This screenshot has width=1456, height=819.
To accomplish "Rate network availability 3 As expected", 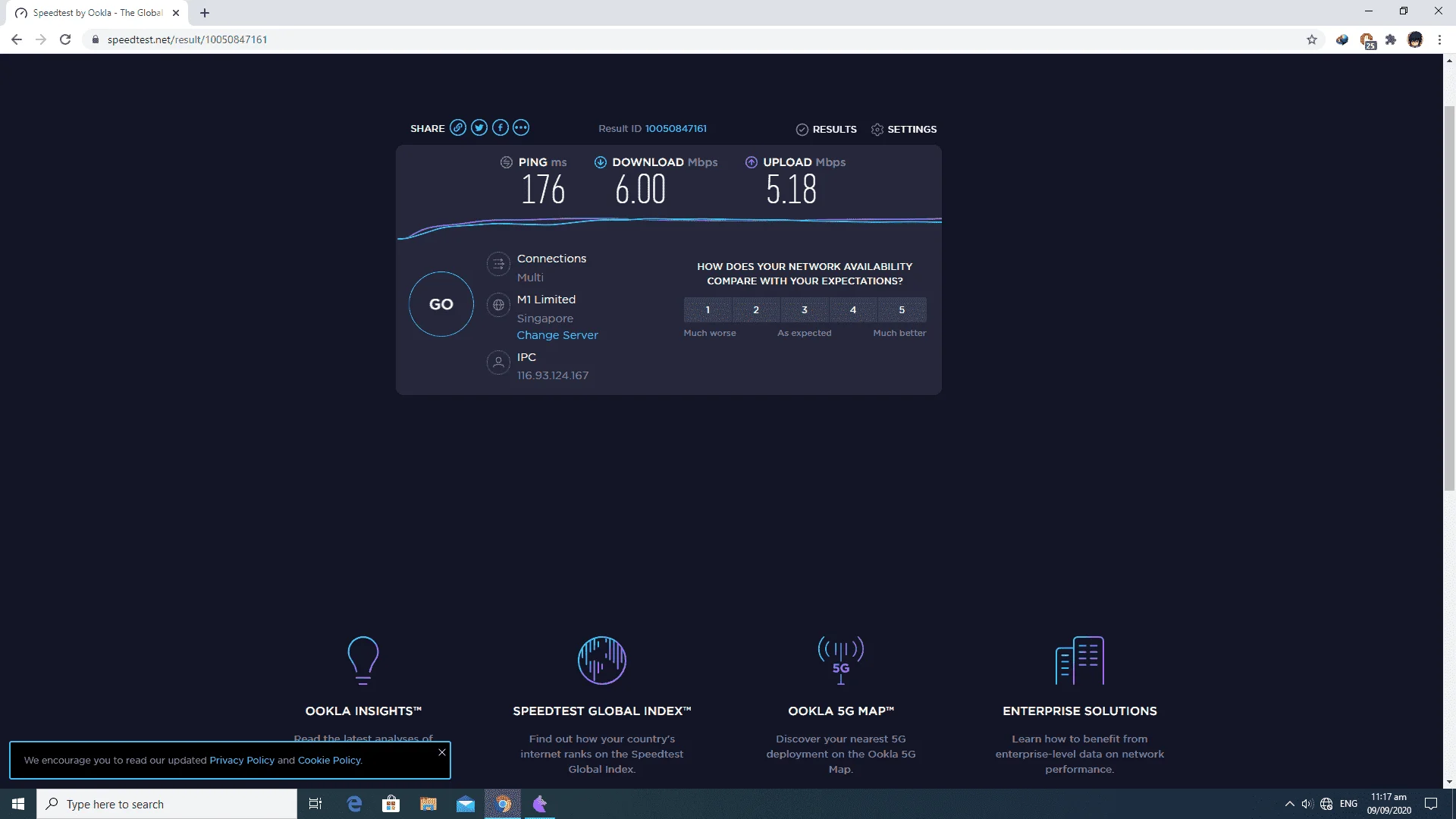I will pyautogui.click(x=805, y=309).
